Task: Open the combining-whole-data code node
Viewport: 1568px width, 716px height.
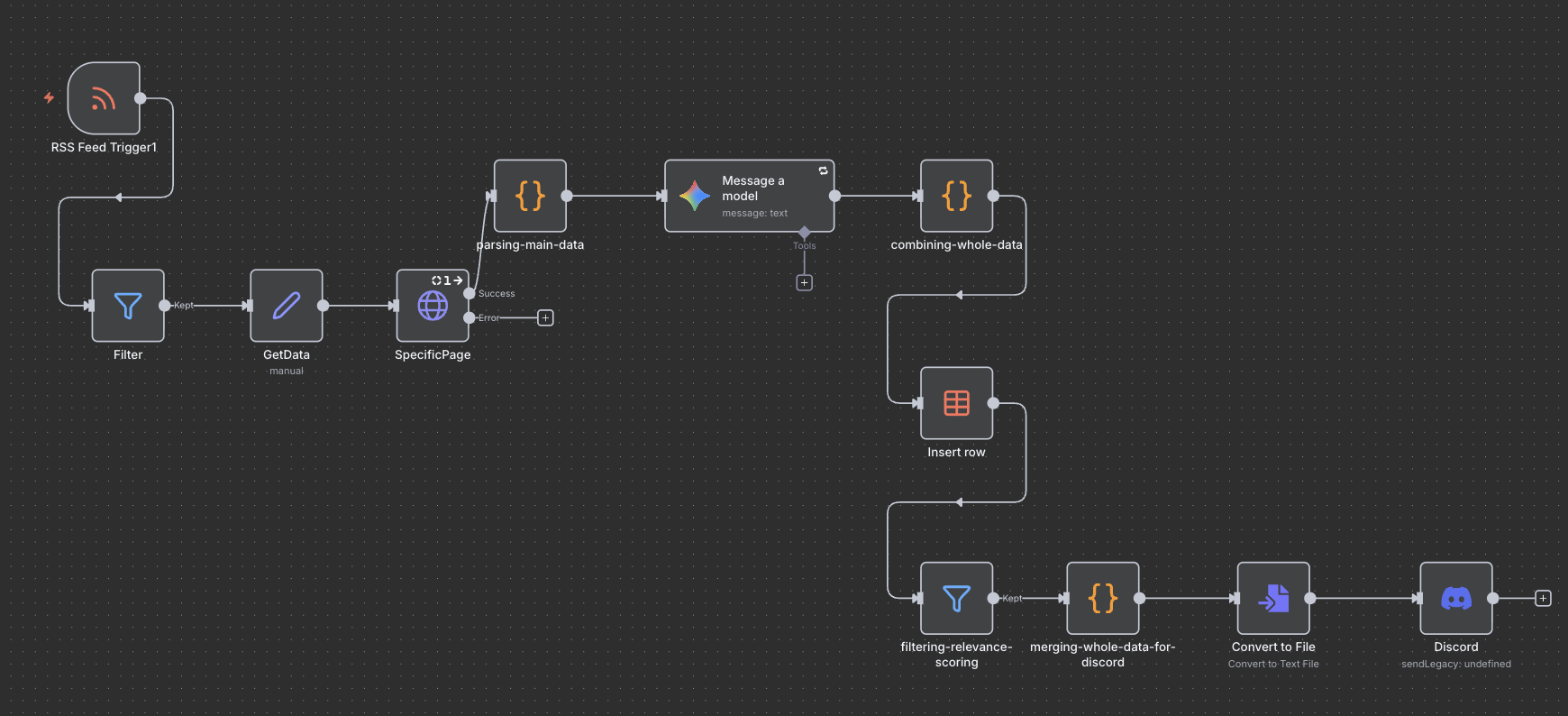Action: click(956, 196)
